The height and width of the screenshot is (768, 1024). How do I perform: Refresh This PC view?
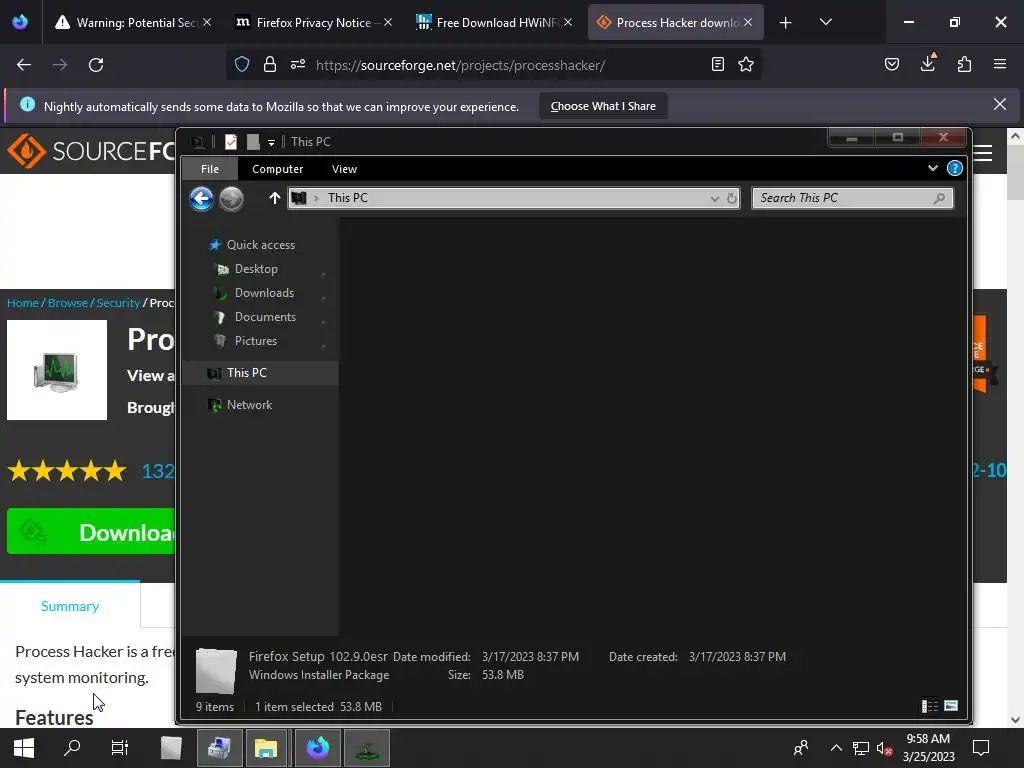[x=731, y=199]
